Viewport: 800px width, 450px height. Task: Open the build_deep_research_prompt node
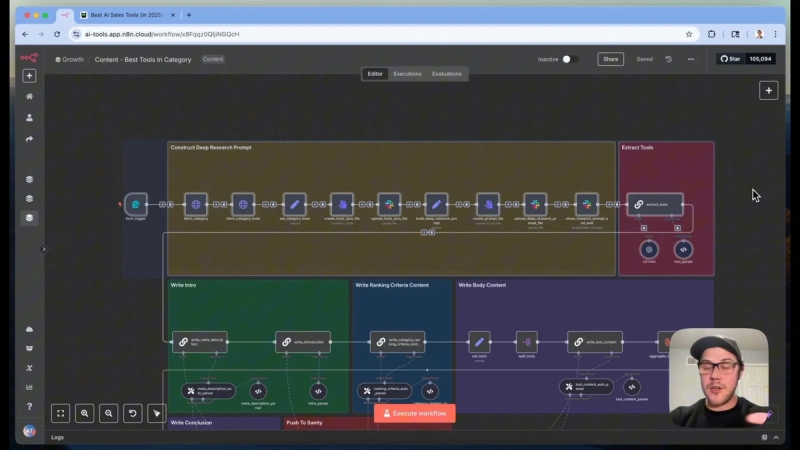(x=436, y=204)
